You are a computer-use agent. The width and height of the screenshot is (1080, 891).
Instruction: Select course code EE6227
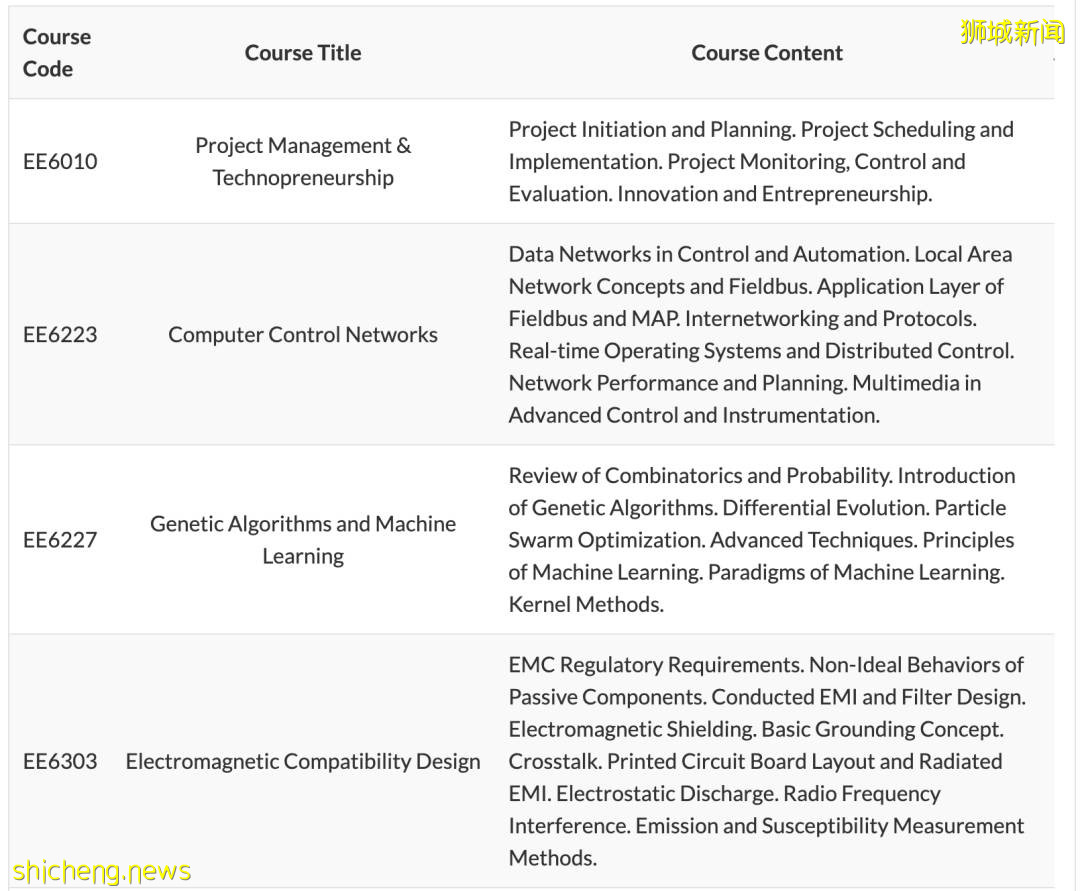pos(60,540)
